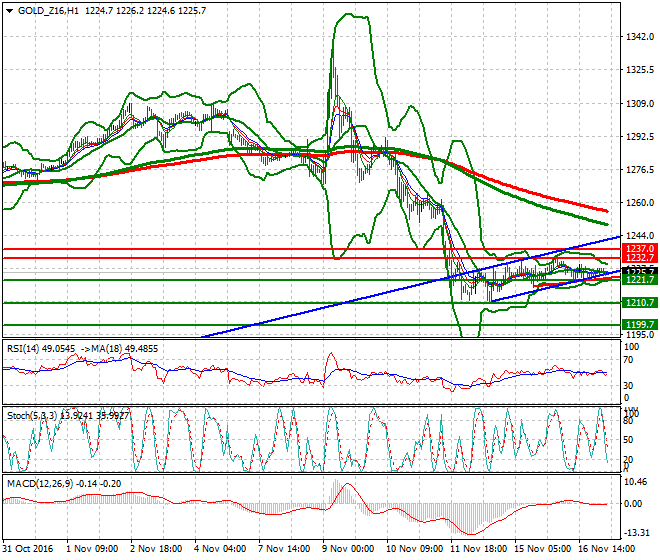This screenshot has height=560, width=660.
Task: Click the MACD scale value 10.46
Action: (x=635, y=482)
